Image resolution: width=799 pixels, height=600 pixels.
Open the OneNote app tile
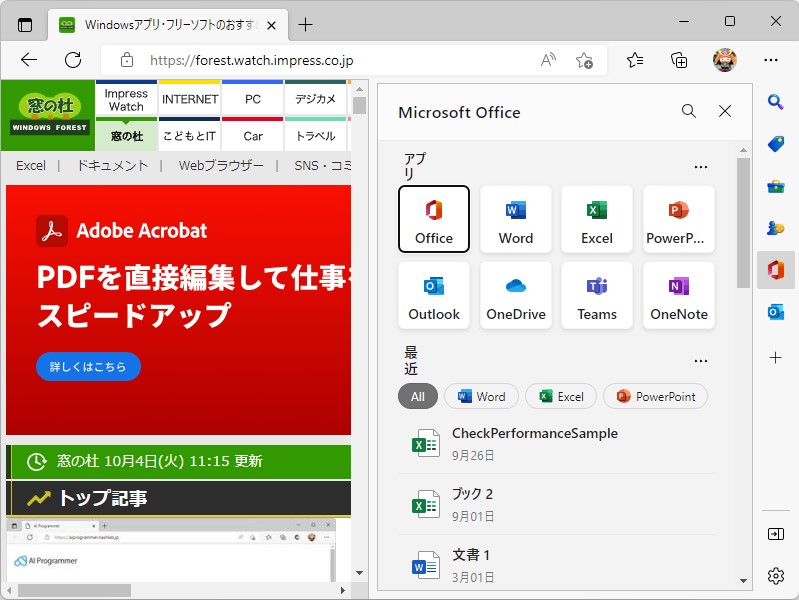(678, 295)
